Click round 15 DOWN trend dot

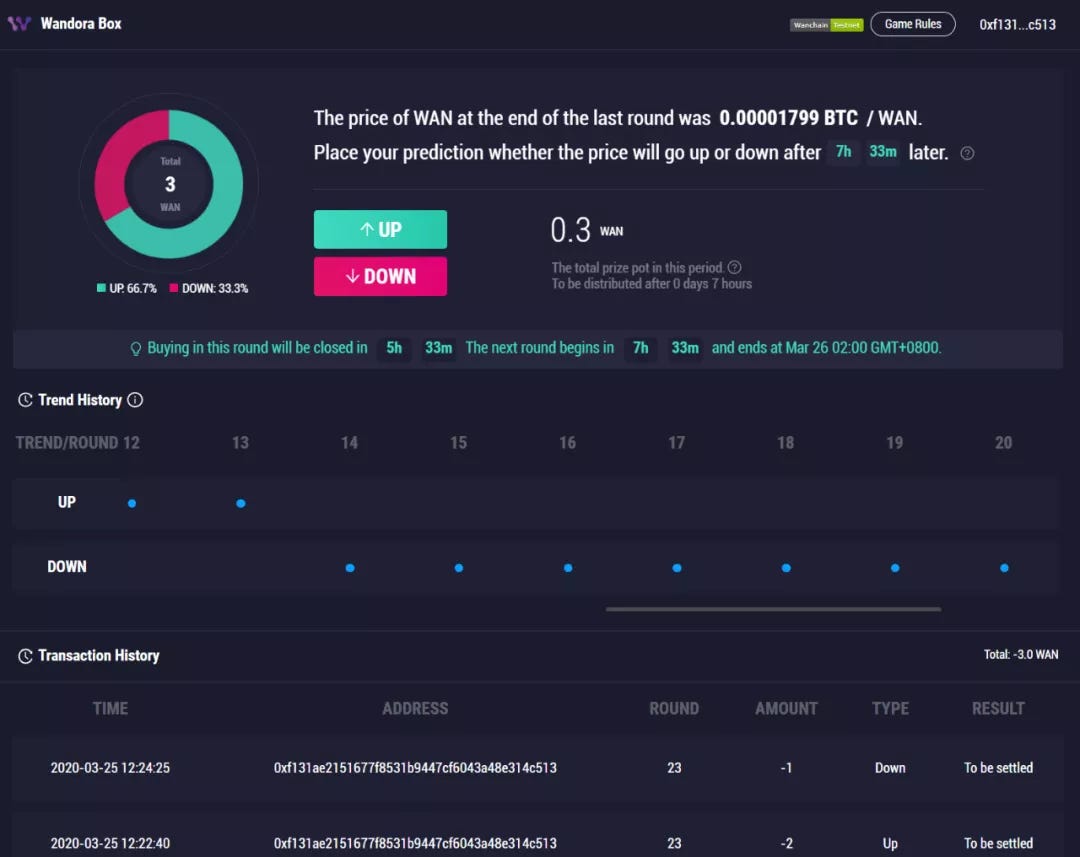[x=459, y=568]
